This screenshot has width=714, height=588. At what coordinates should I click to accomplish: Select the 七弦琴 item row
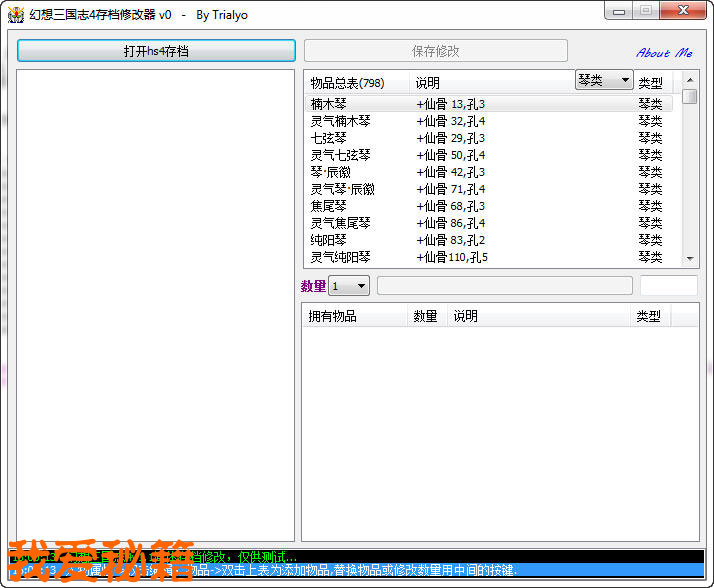pyautogui.click(x=329, y=138)
